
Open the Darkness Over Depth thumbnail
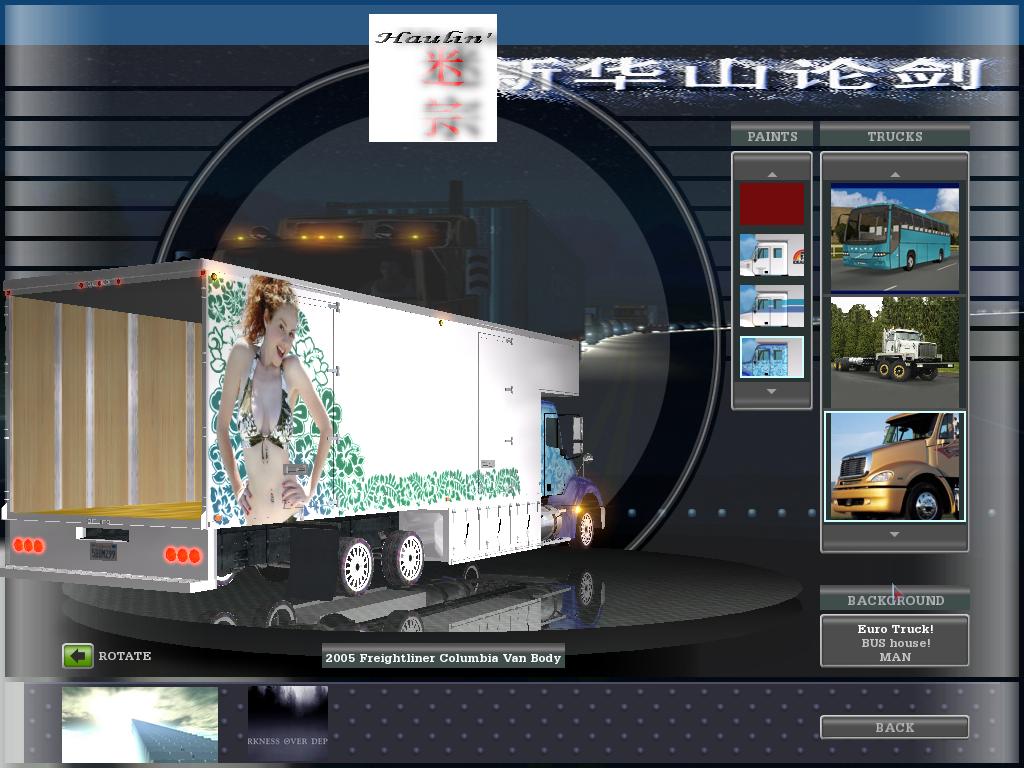[x=288, y=718]
